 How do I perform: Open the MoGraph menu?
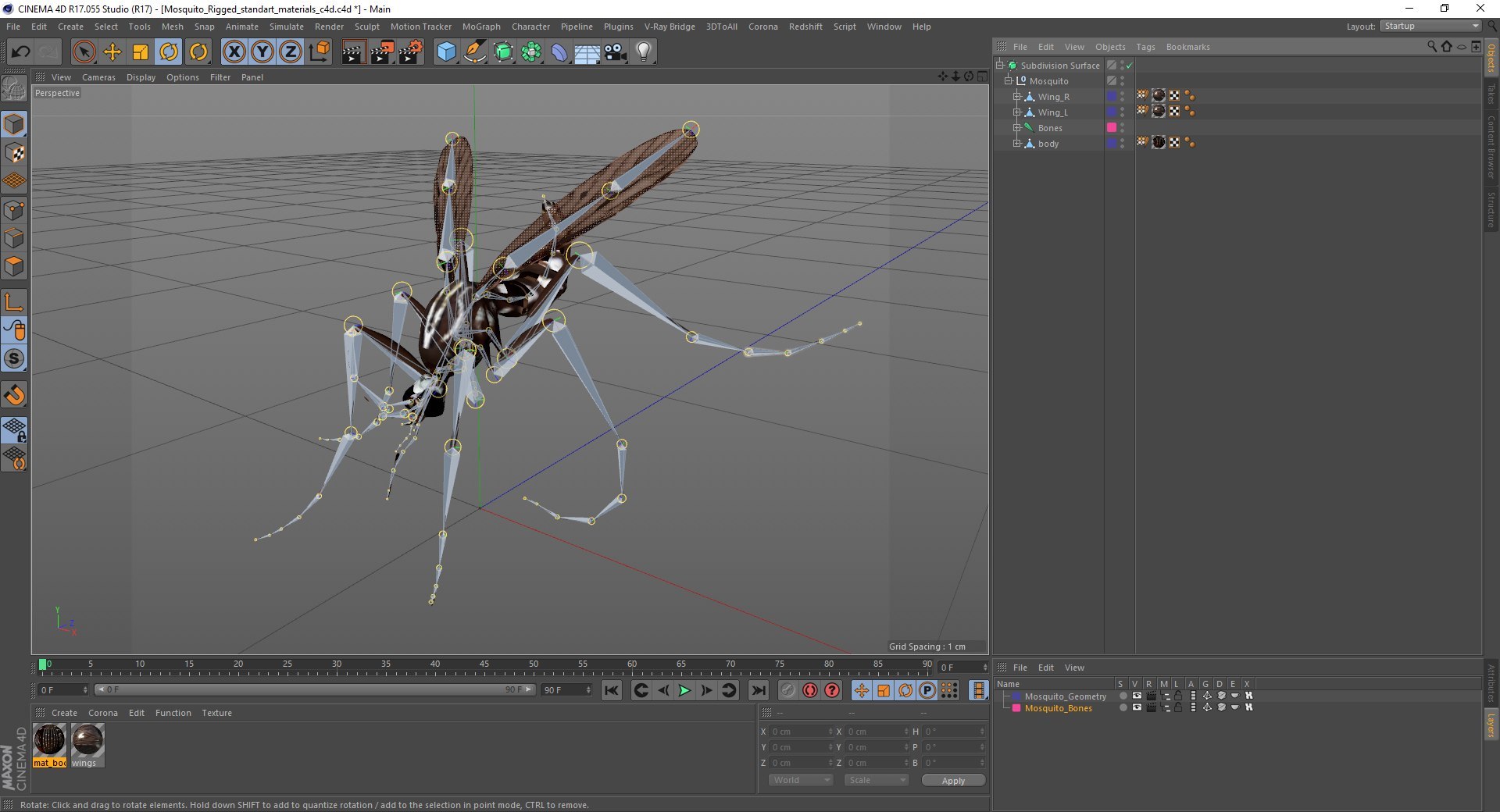(481, 27)
